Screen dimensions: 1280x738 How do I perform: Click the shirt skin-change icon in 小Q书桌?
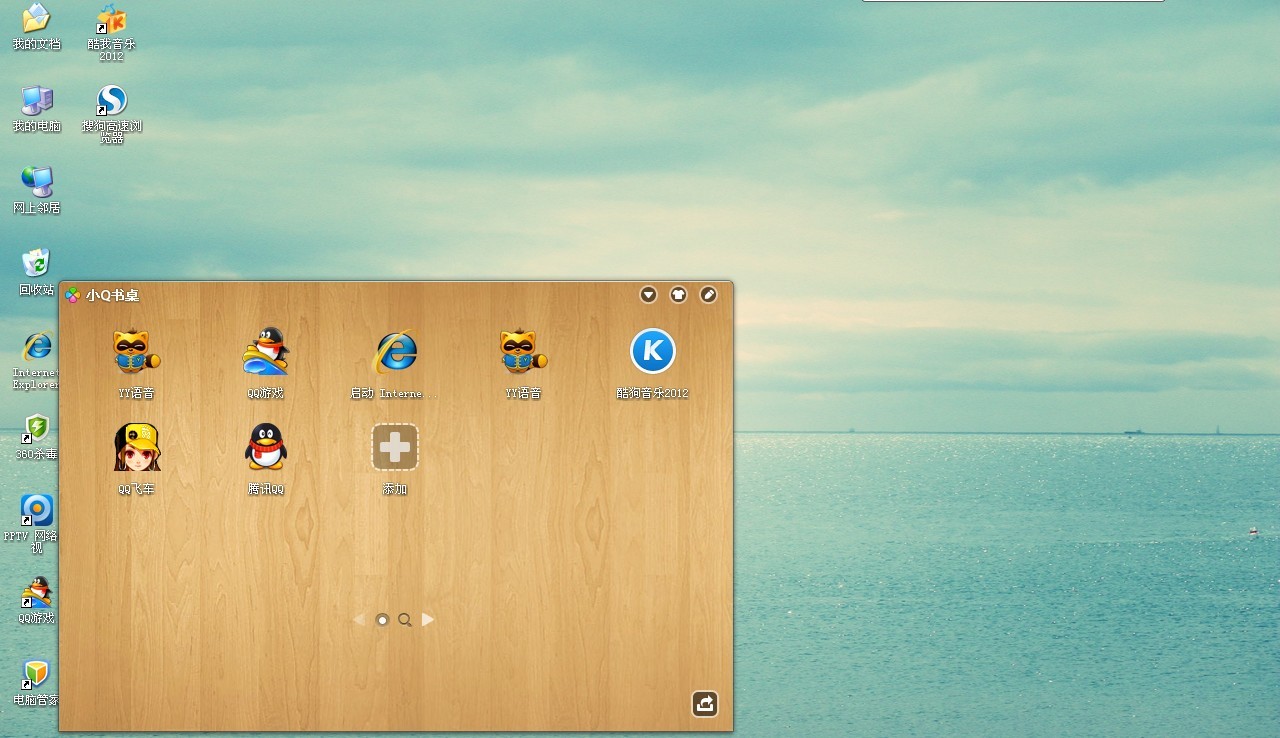[x=678, y=294]
